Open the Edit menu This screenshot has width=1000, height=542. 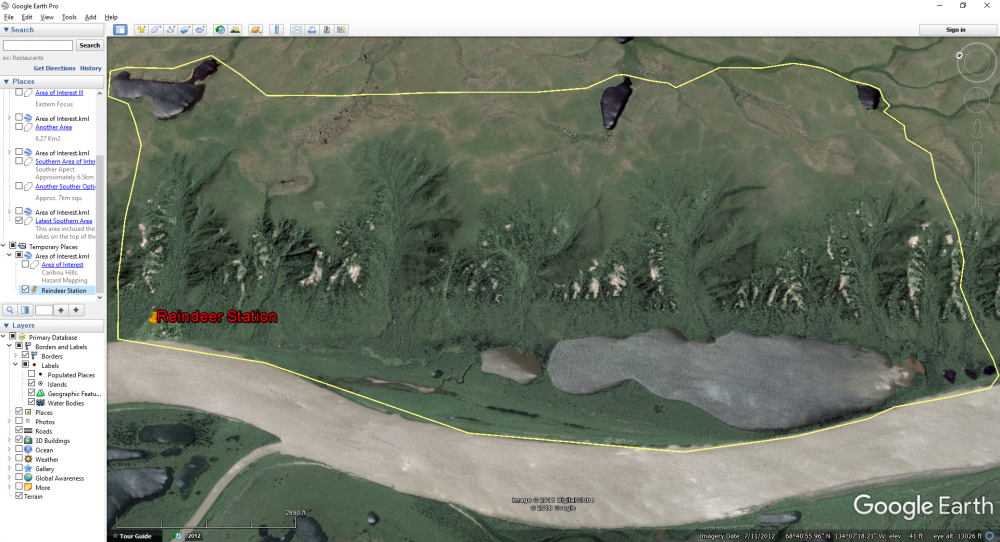point(27,17)
